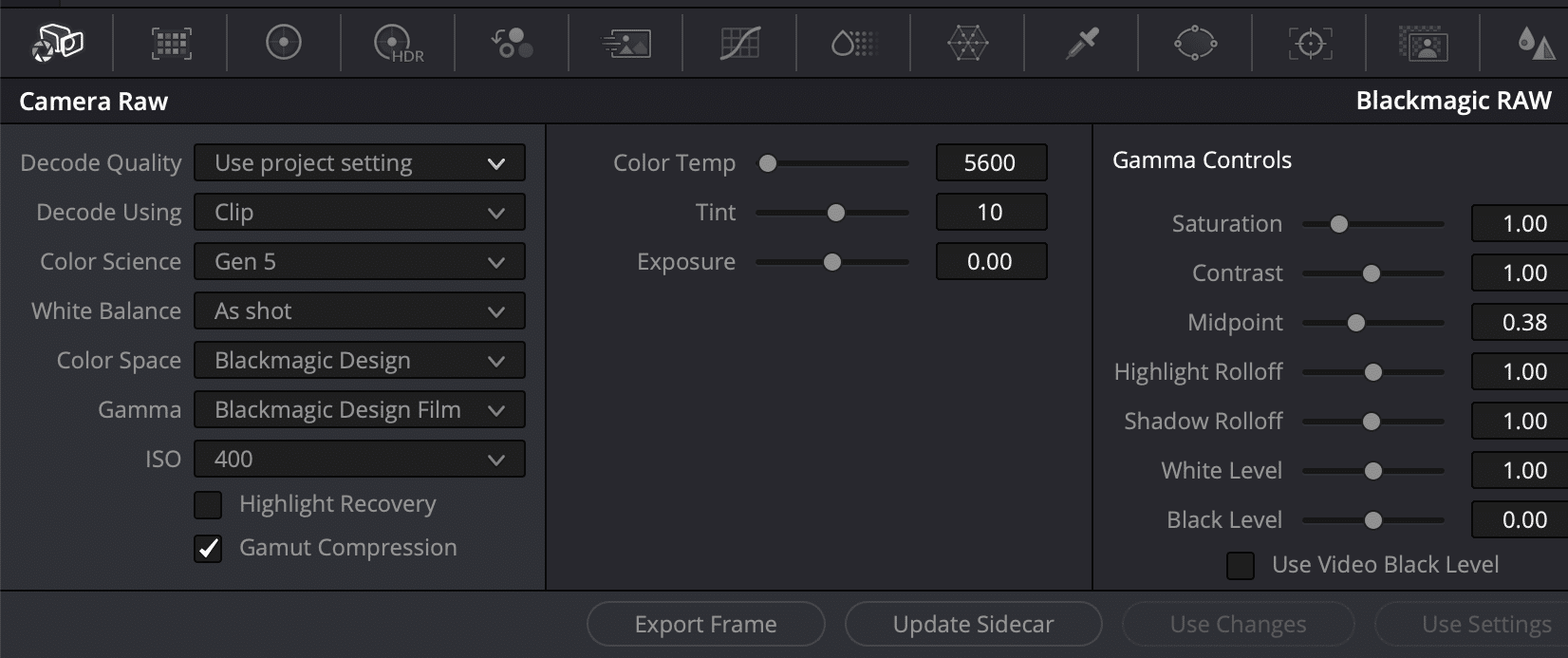Click the Color Temp value field
Viewport: 1568px width, 658px height.
991,162
